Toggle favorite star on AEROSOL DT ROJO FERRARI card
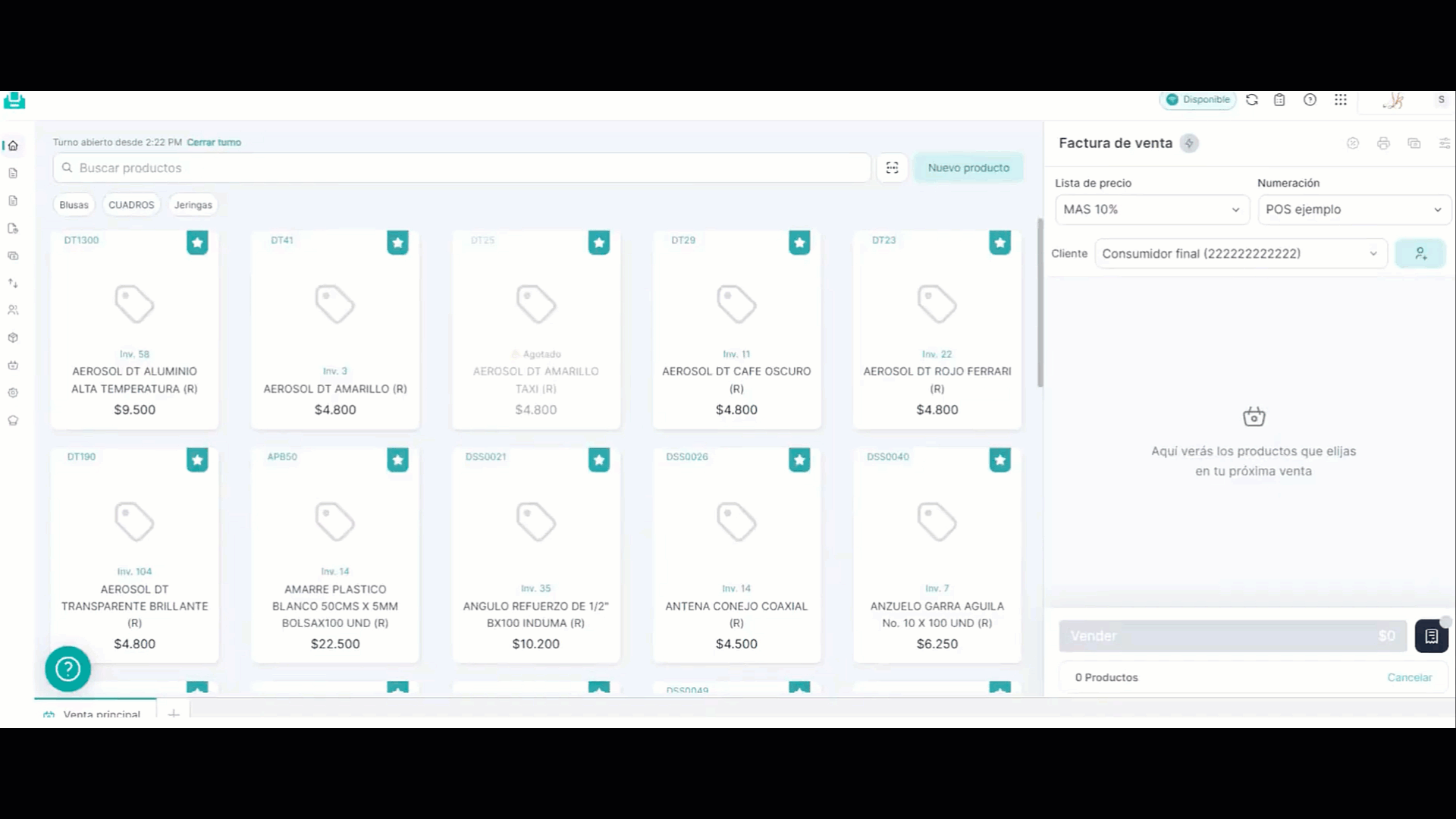This screenshot has width=1456, height=819. coord(1000,243)
